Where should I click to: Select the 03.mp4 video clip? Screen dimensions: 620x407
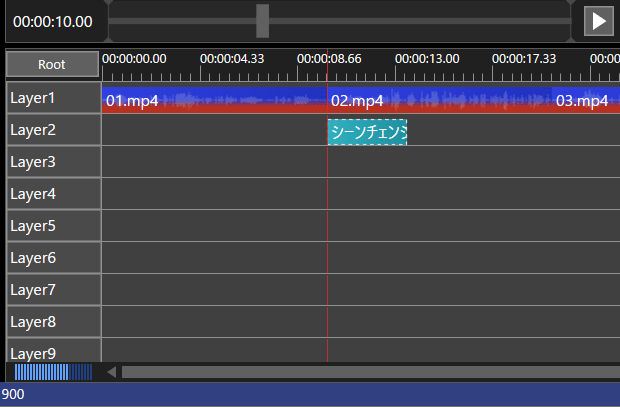coord(586,100)
